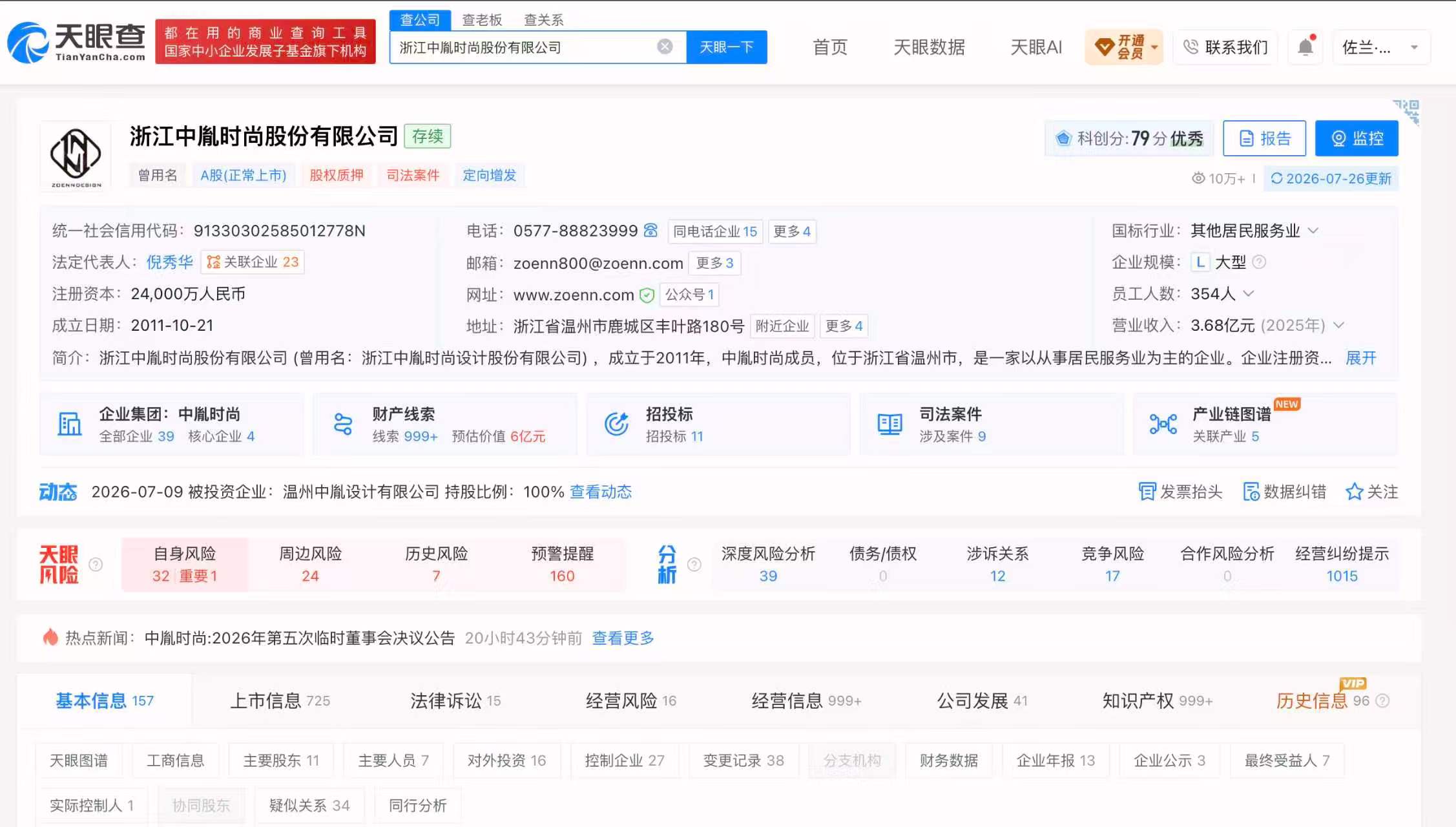Open the 知识产权 tab
This screenshot has height=827, width=1456.
point(1158,701)
